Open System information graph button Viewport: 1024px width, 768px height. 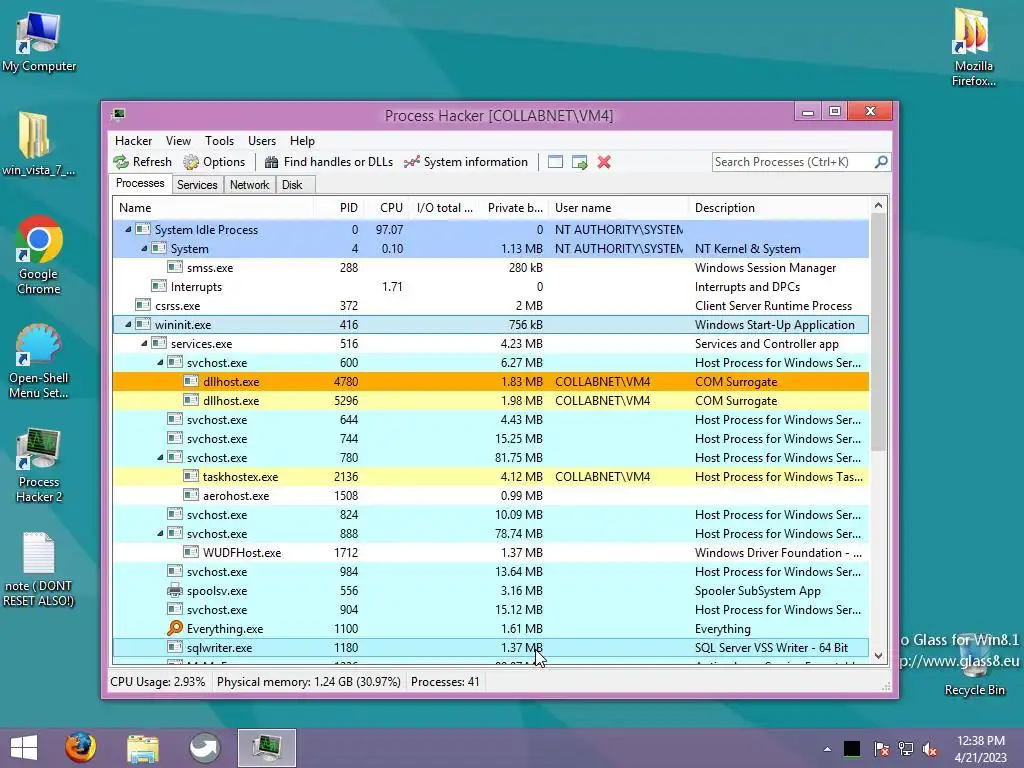point(466,162)
